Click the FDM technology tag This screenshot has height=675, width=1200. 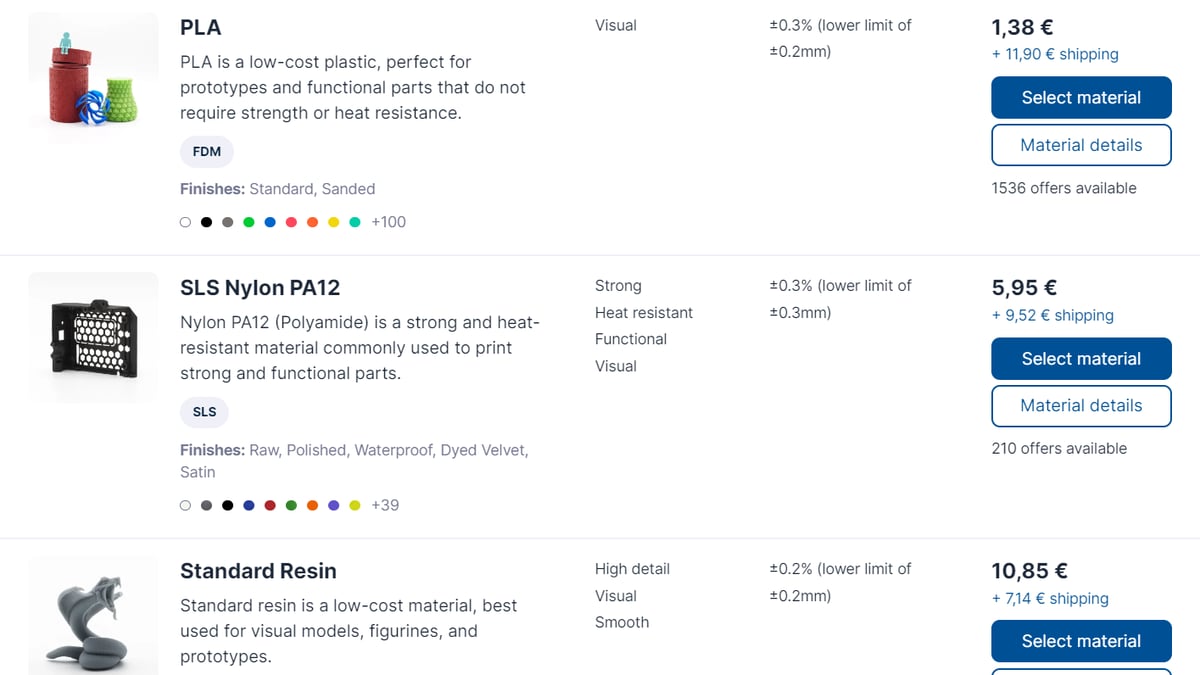click(207, 152)
